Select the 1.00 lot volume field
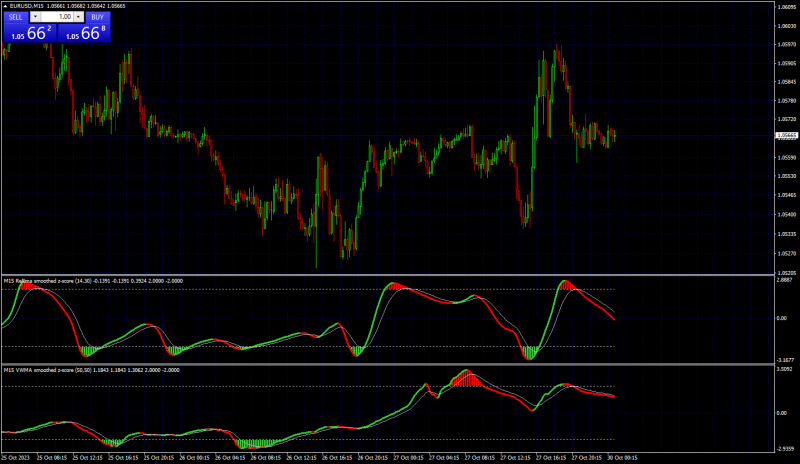800x464 pixels. (57, 17)
